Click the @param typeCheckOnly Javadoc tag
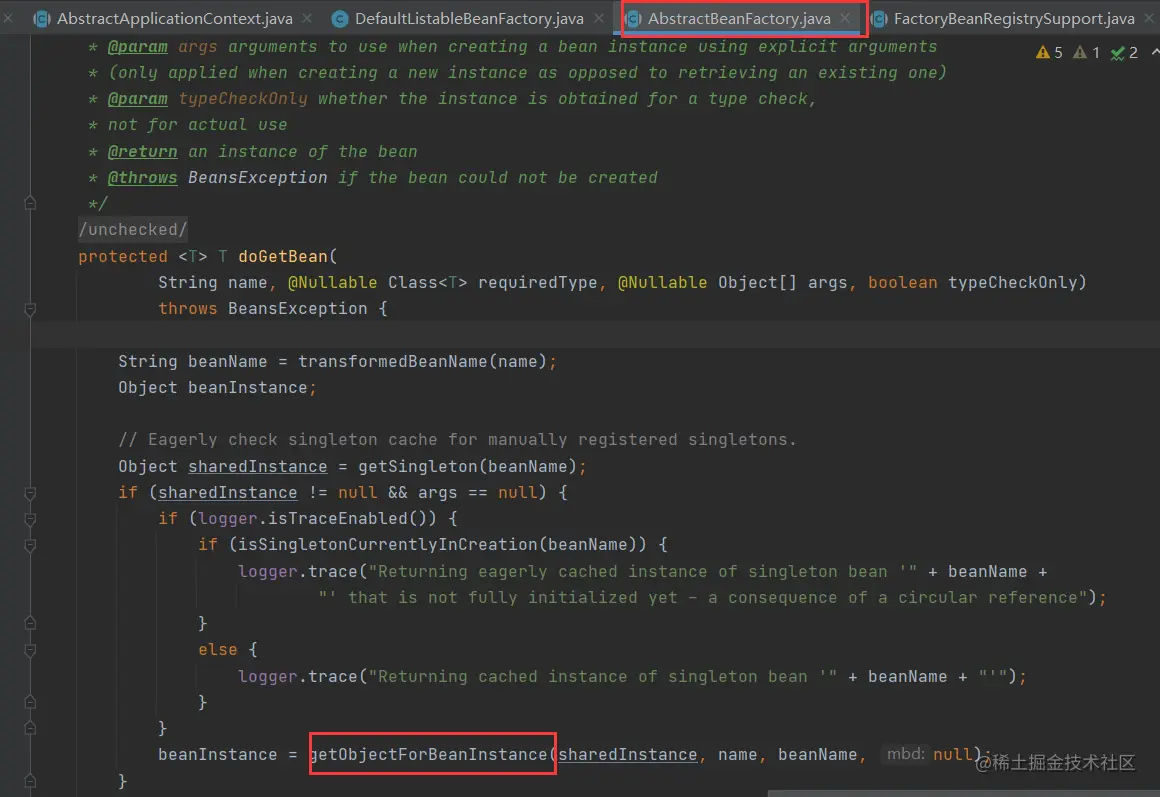The height and width of the screenshot is (797, 1160). coord(138,98)
